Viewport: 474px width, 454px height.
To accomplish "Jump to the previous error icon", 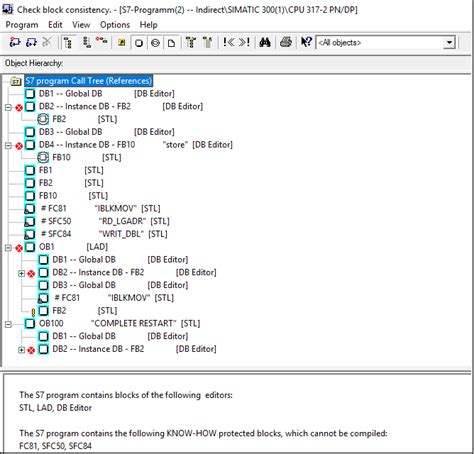I will 229,42.
